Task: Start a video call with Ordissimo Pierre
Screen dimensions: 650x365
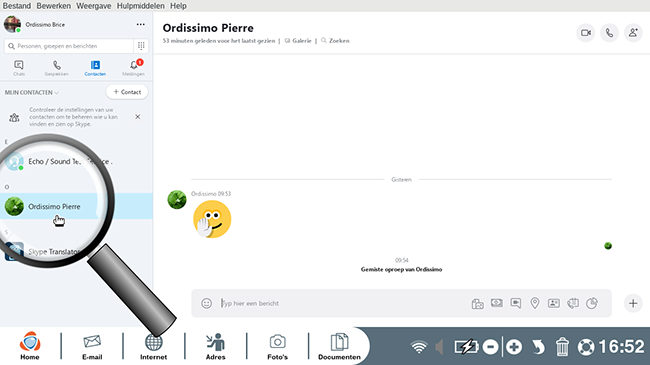Action: (586, 33)
